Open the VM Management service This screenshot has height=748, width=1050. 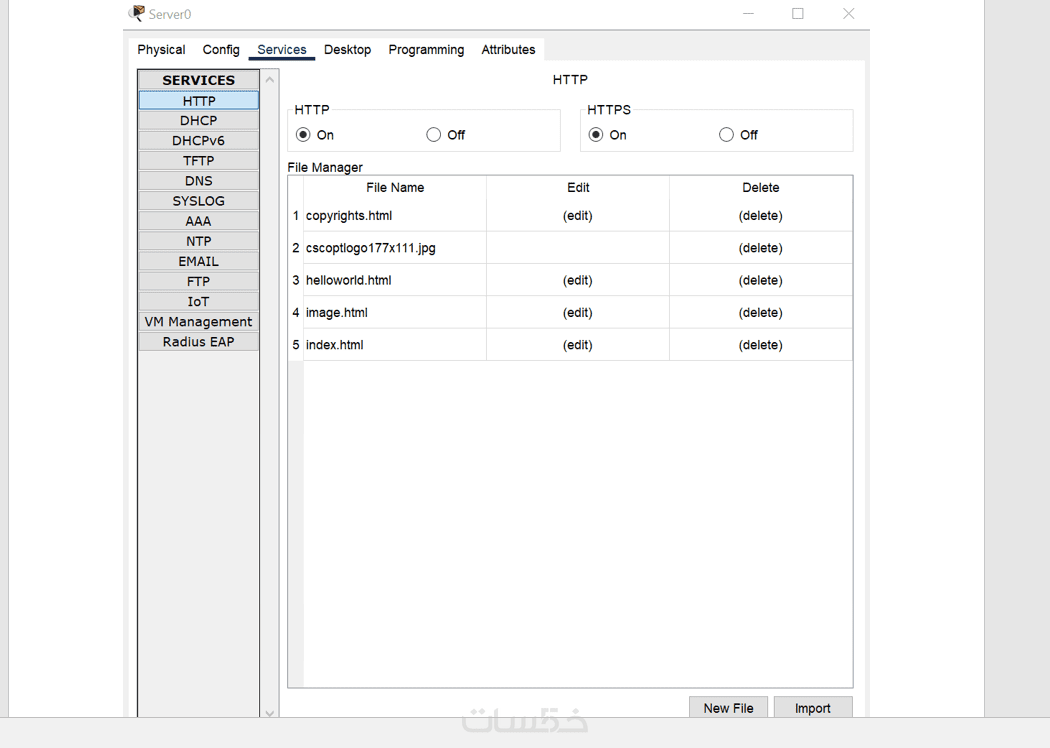point(199,321)
